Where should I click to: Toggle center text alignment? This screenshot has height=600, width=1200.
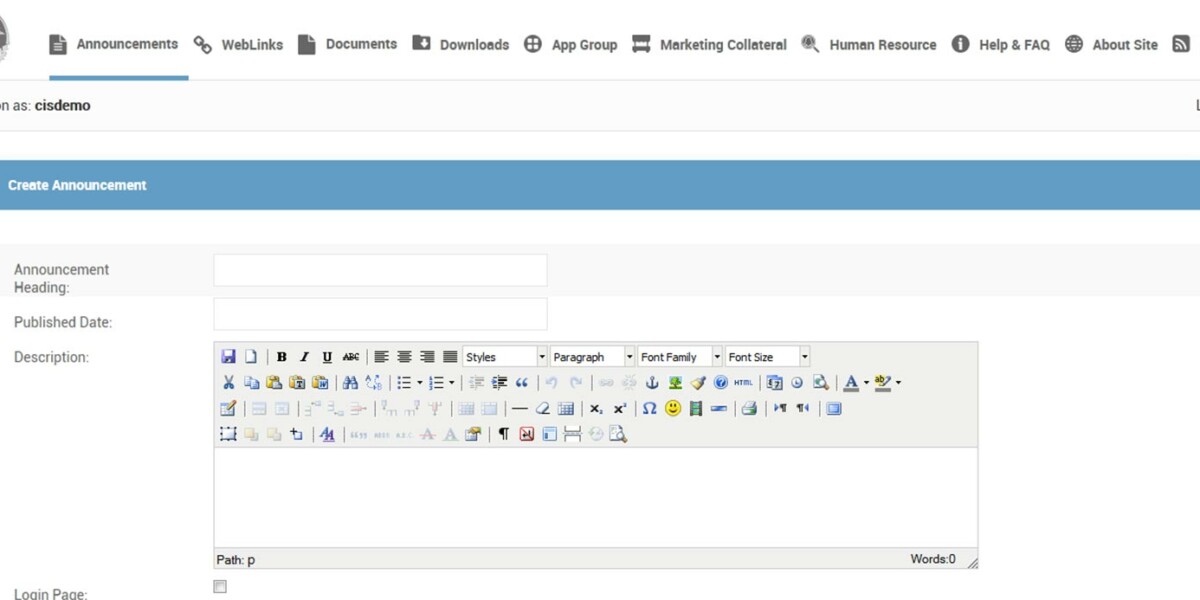click(x=404, y=356)
